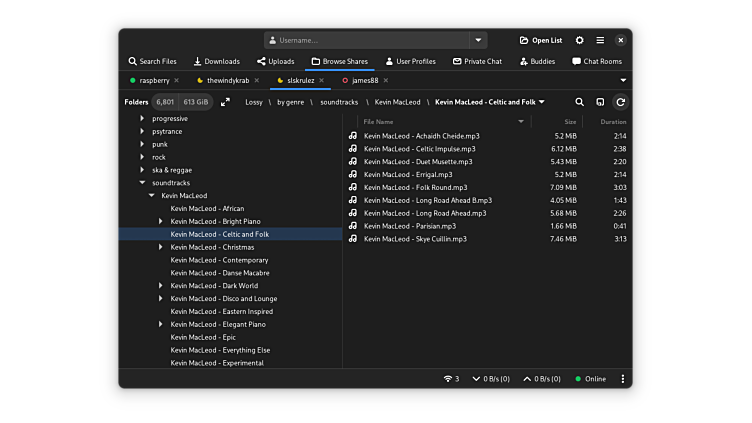Expand the Kevin MacLeod - Bright Piano folder
Image resolution: width=752 pixels, height=423 pixels.
(160, 221)
